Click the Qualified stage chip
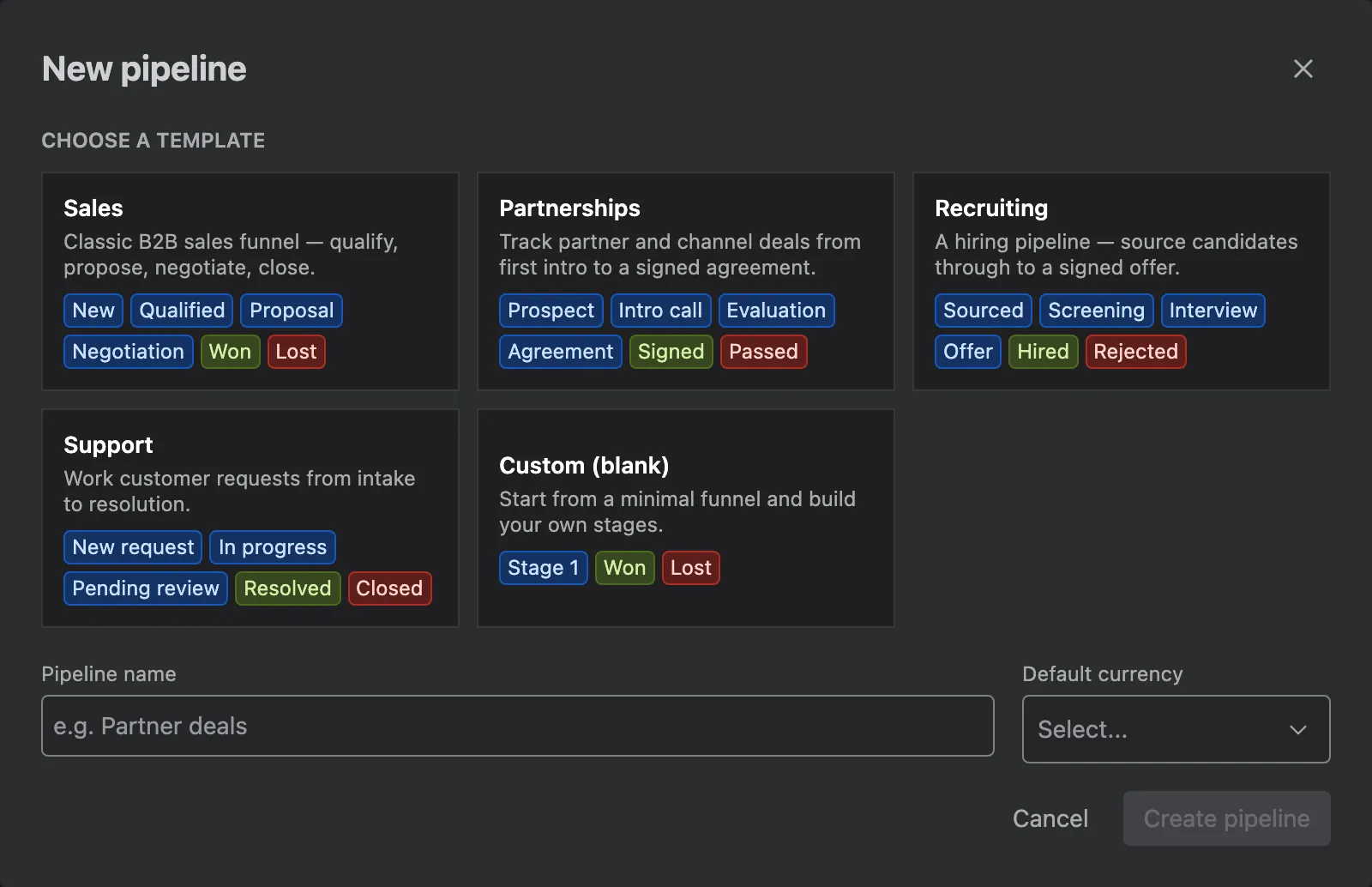The width and height of the screenshot is (1372, 887). point(182,311)
